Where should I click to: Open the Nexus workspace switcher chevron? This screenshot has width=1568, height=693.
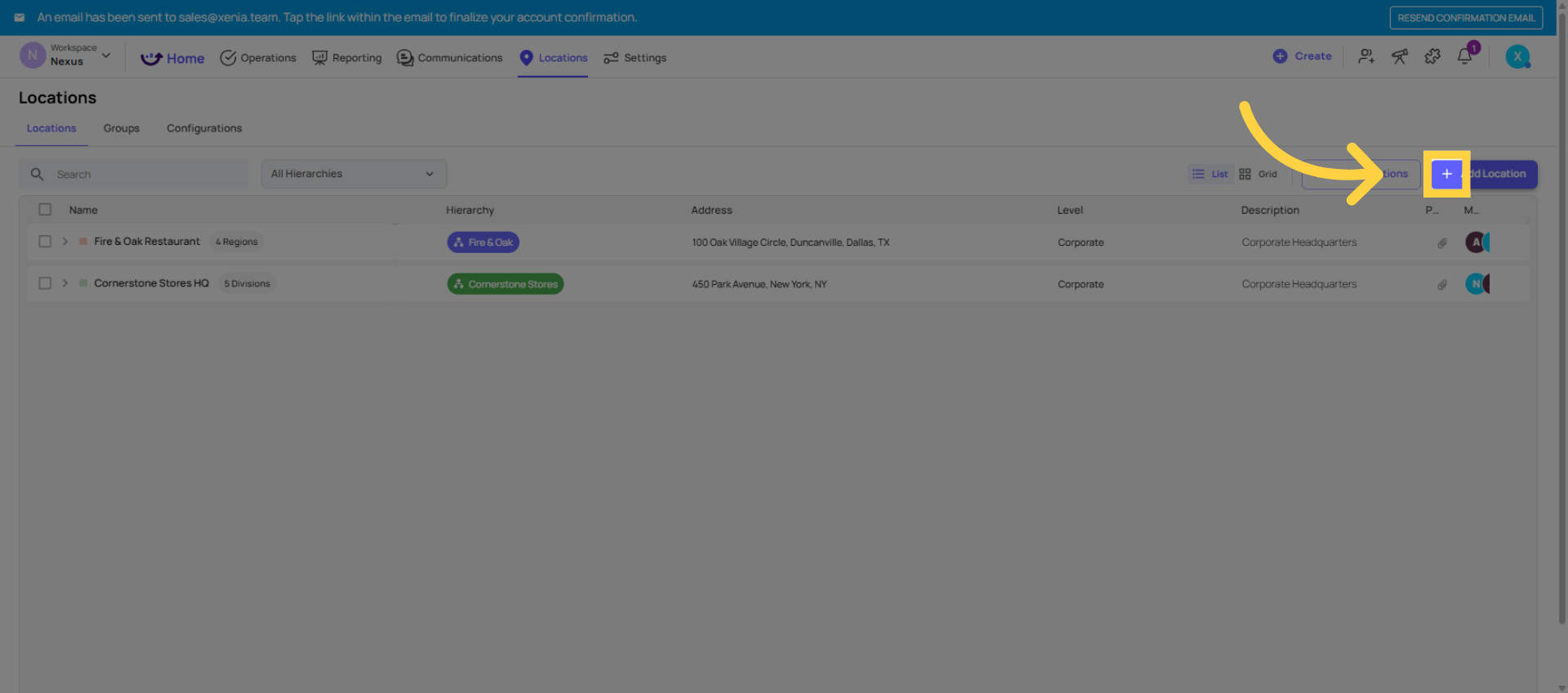(106, 56)
